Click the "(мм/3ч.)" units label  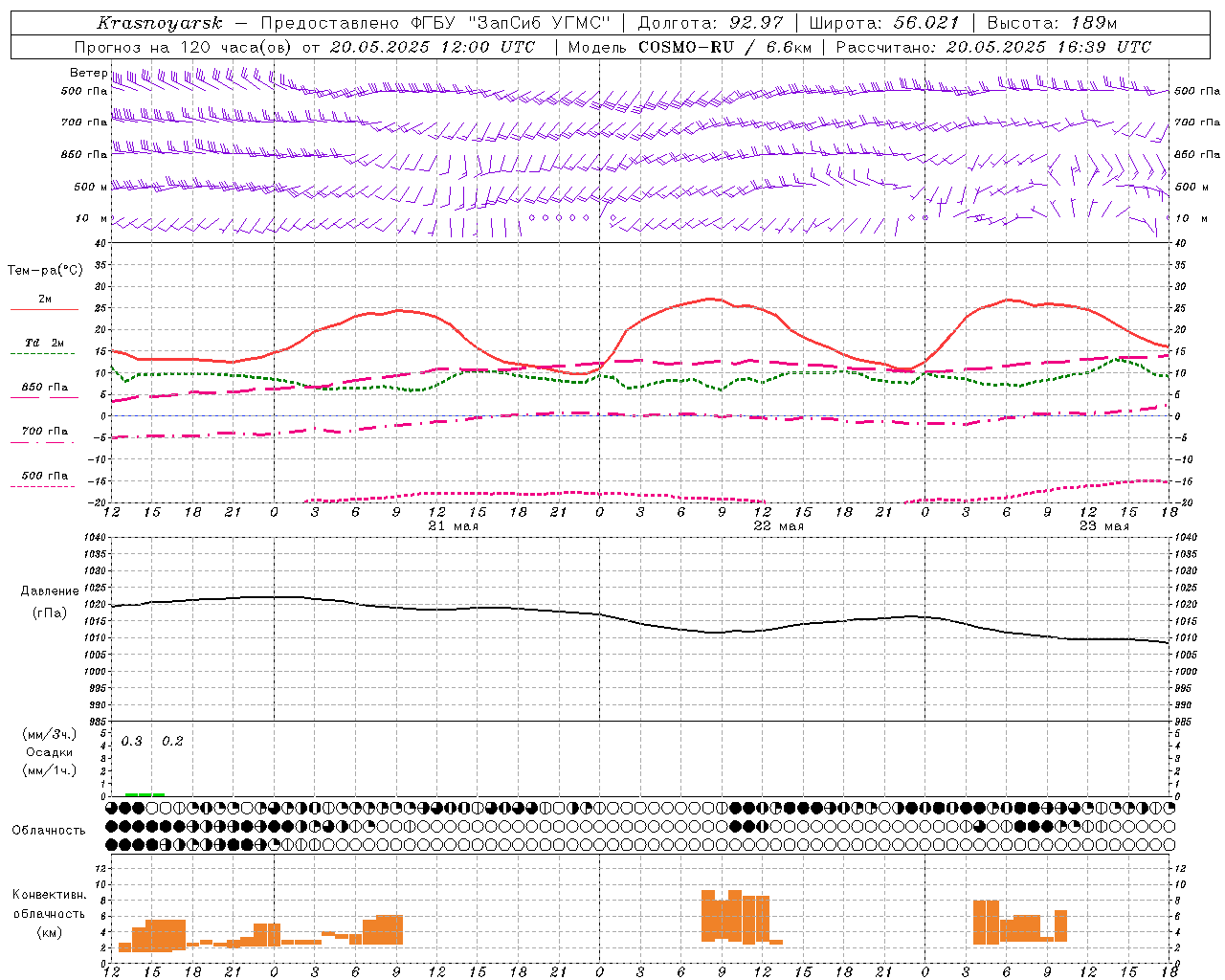pyautogui.click(x=49, y=734)
